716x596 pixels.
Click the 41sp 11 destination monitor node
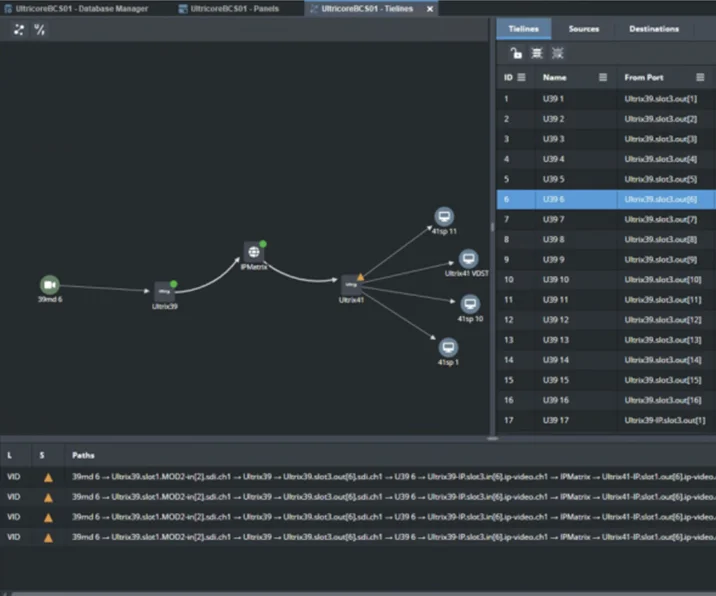click(444, 217)
